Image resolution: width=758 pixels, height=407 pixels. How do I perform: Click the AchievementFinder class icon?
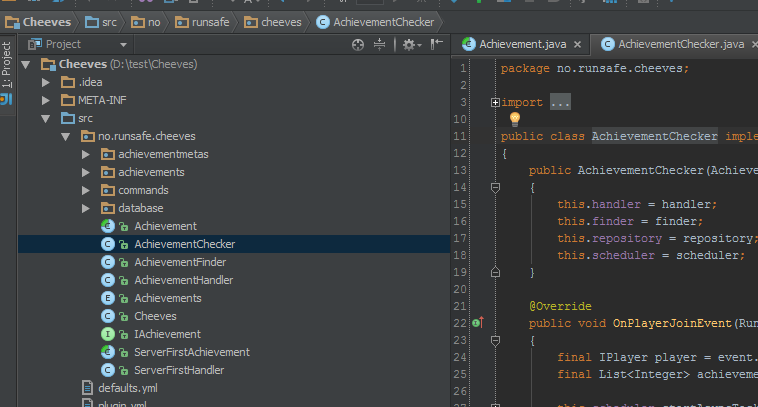click(x=107, y=262)
